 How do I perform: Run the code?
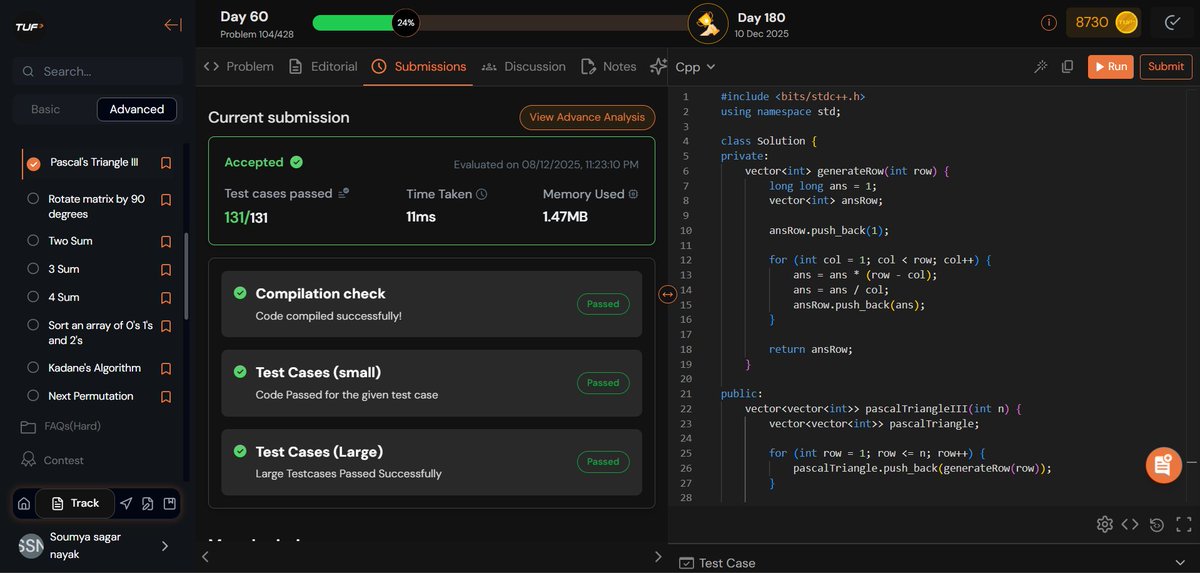1110,67
